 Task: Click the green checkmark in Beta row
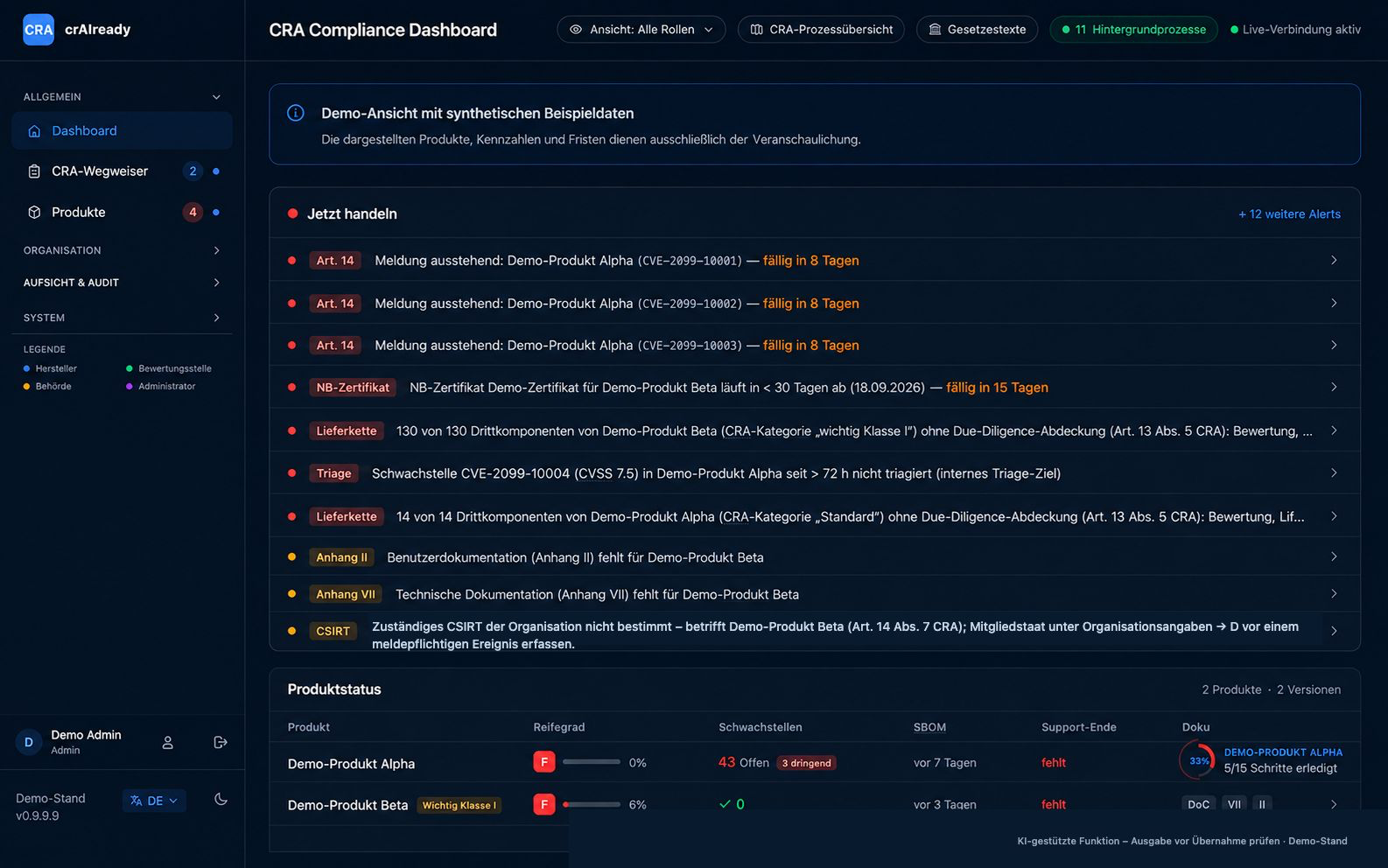pyautogui.click(x=725, y=804)
